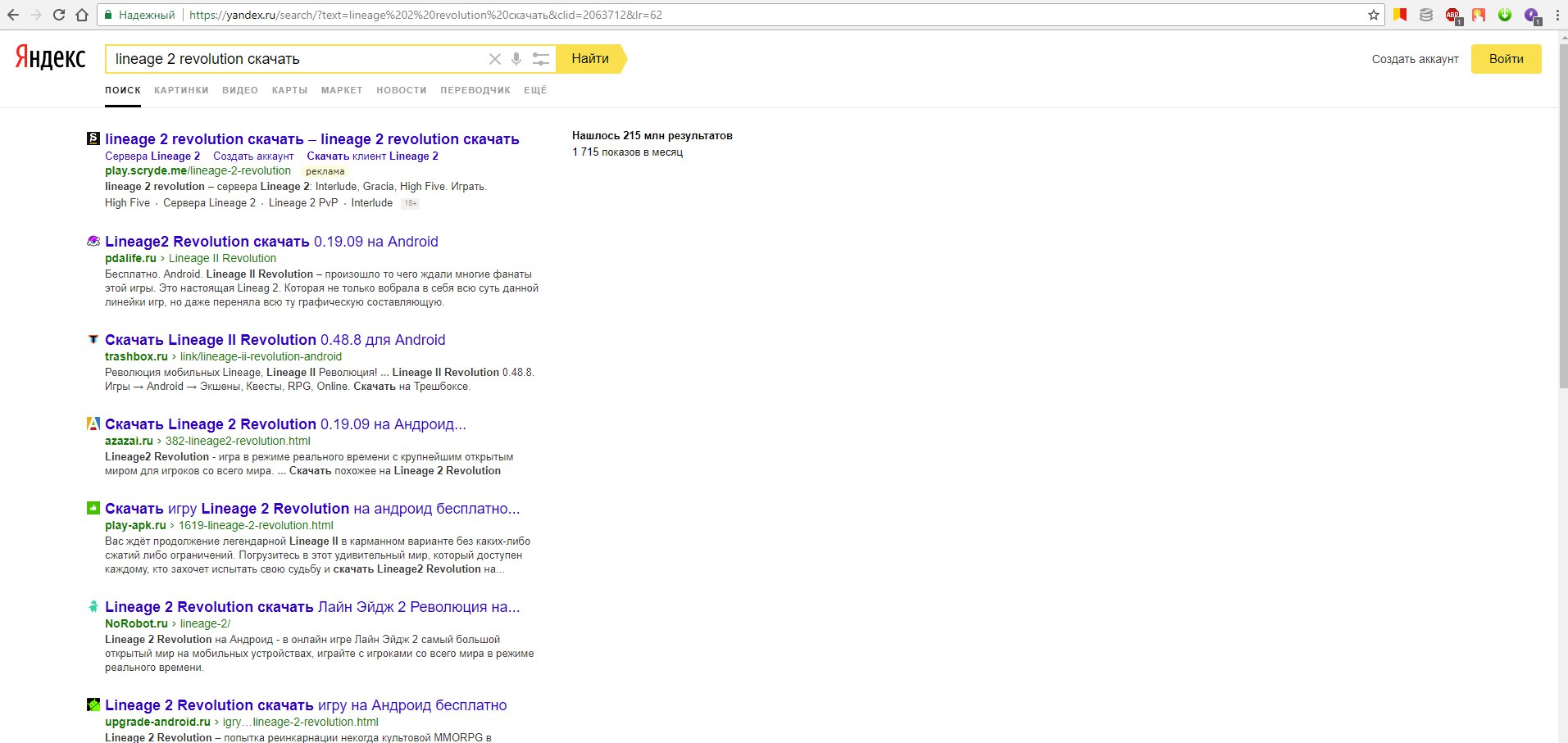
Task: Click the NoRobot.ru result favicon
Action: (93, 606)
